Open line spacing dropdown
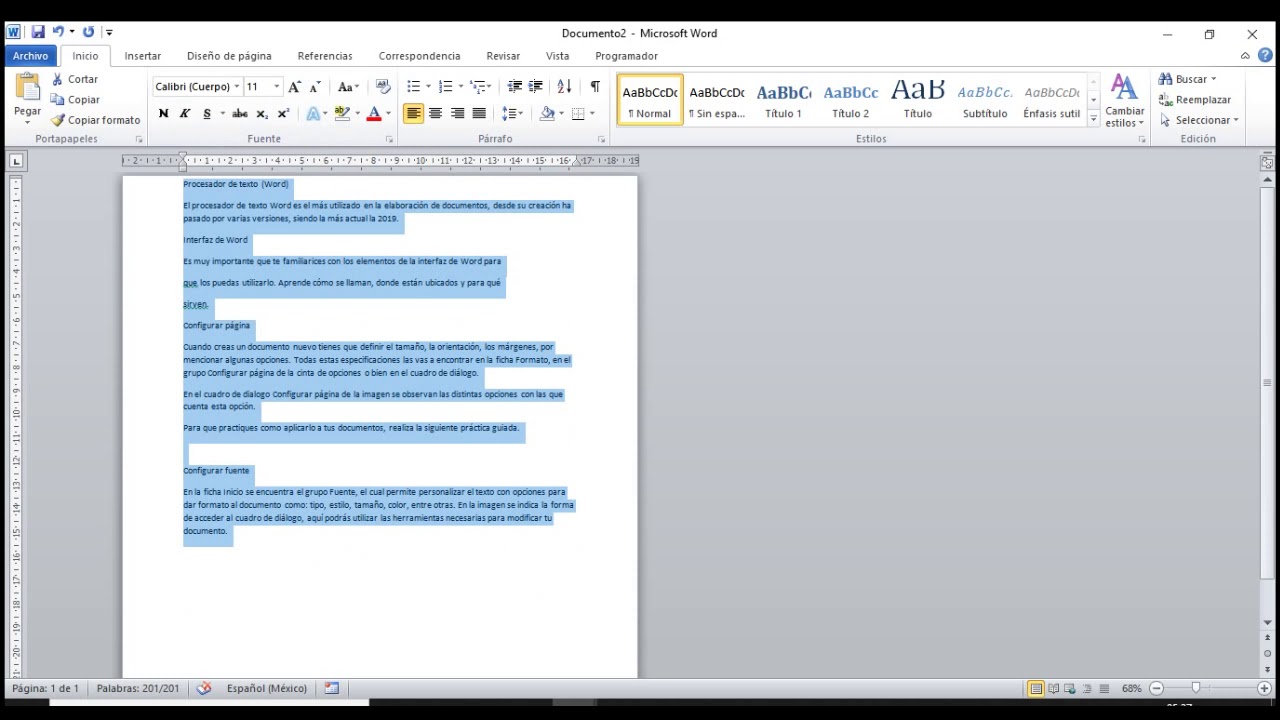Viewport: 1280px width, 720px height. [512, 113]
